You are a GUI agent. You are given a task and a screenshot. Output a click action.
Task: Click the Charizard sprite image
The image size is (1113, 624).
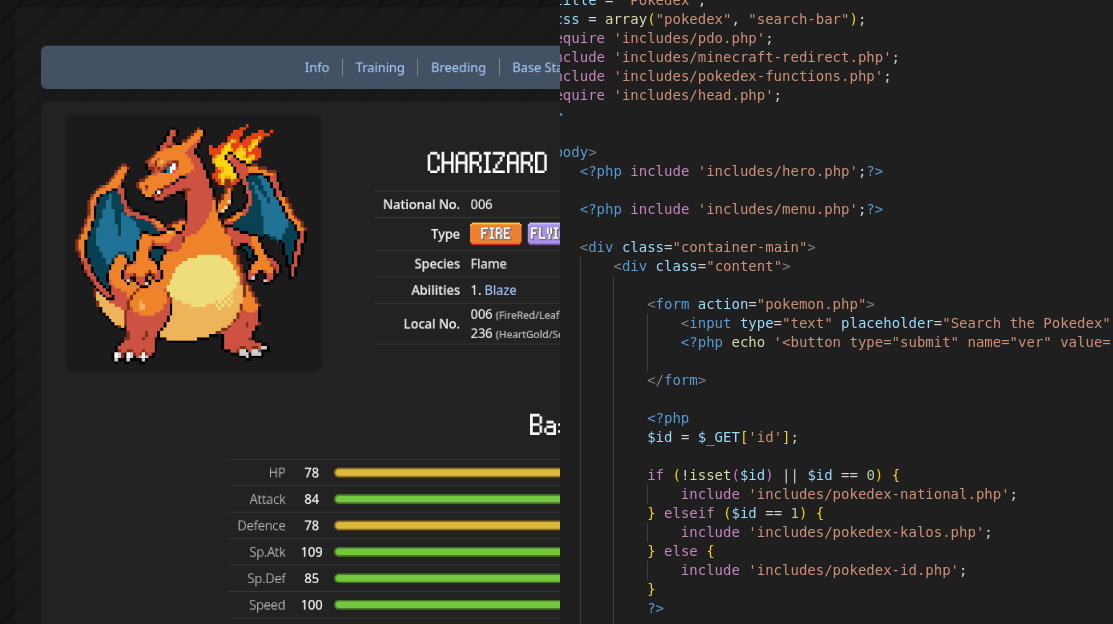[x=193, y=243]
